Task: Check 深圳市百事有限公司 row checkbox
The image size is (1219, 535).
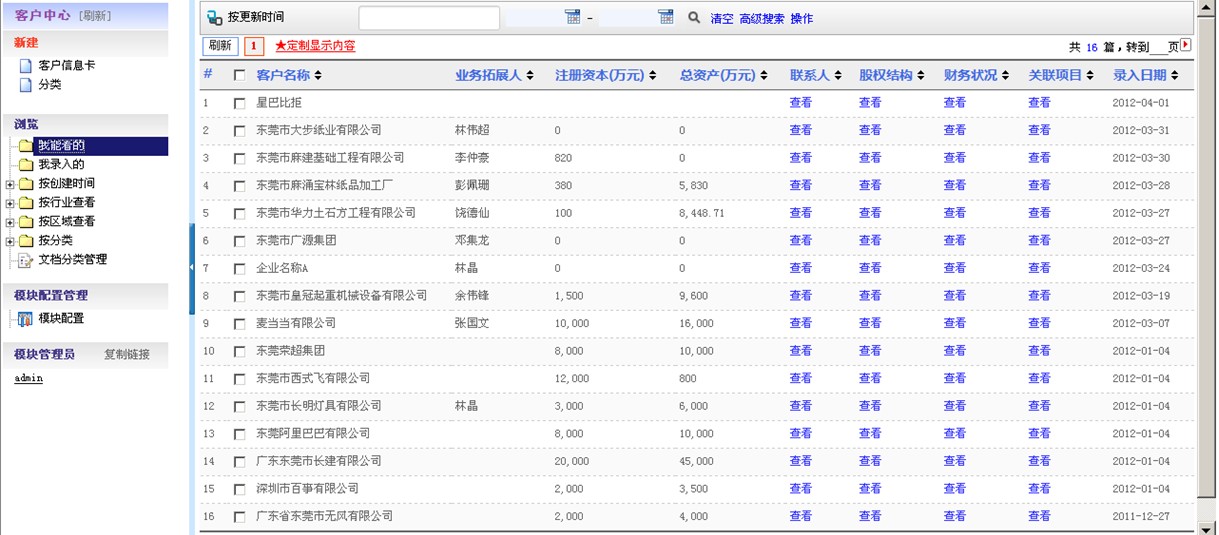Action: coord(239,489)
